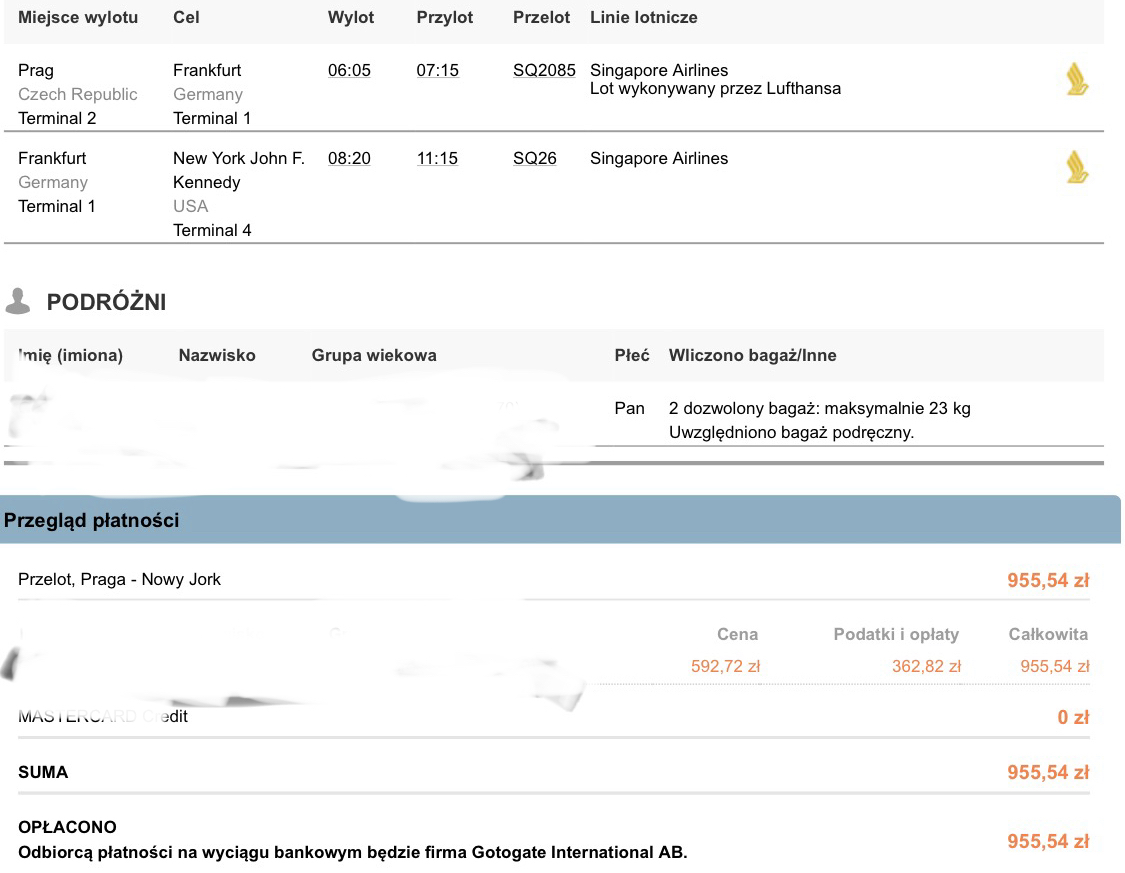This screenshot has width=1125, height=873.
Task: Select the Przegląd płatności section header
Action: [x=560, y=519]
